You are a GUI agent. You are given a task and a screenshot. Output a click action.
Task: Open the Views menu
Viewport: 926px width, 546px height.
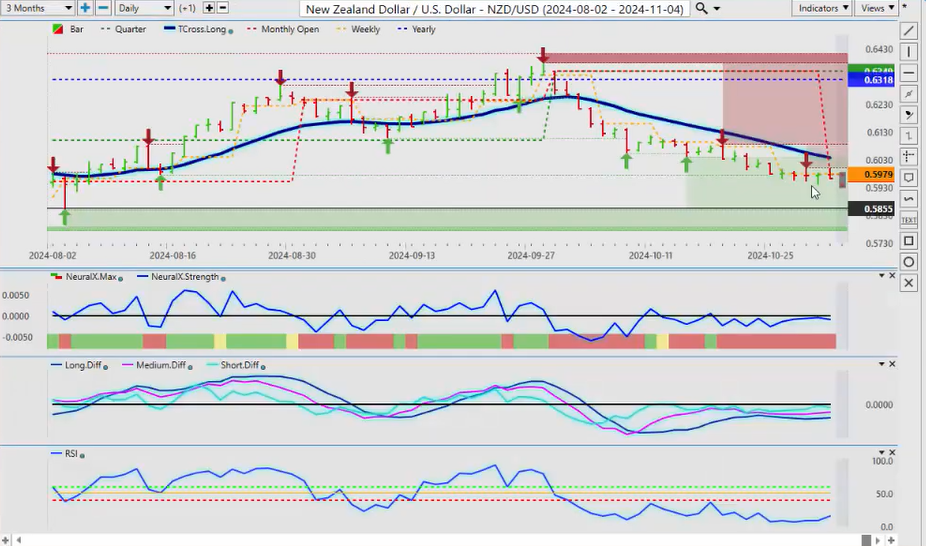(876, 8)
